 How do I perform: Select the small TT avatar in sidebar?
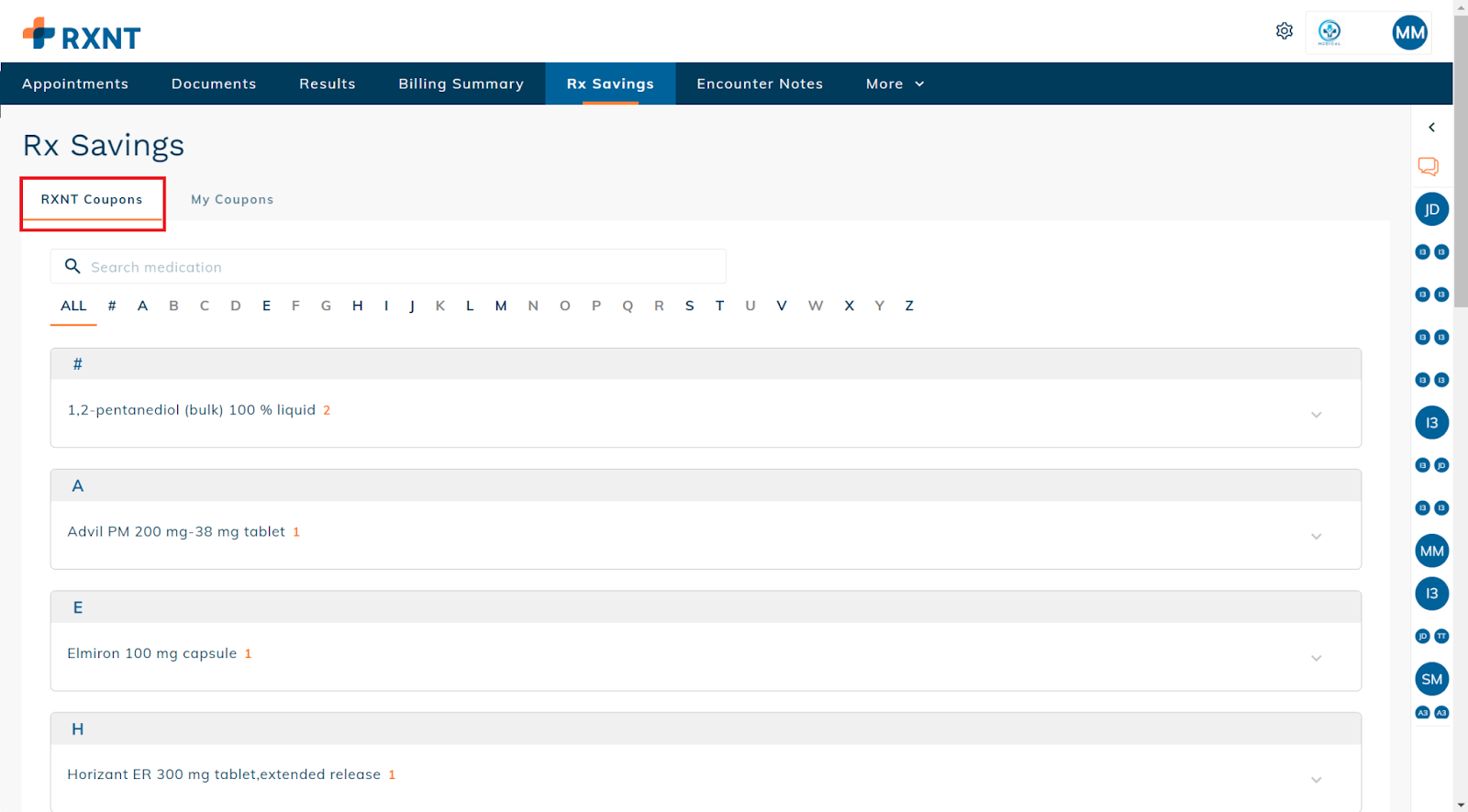click(1441, 636)
